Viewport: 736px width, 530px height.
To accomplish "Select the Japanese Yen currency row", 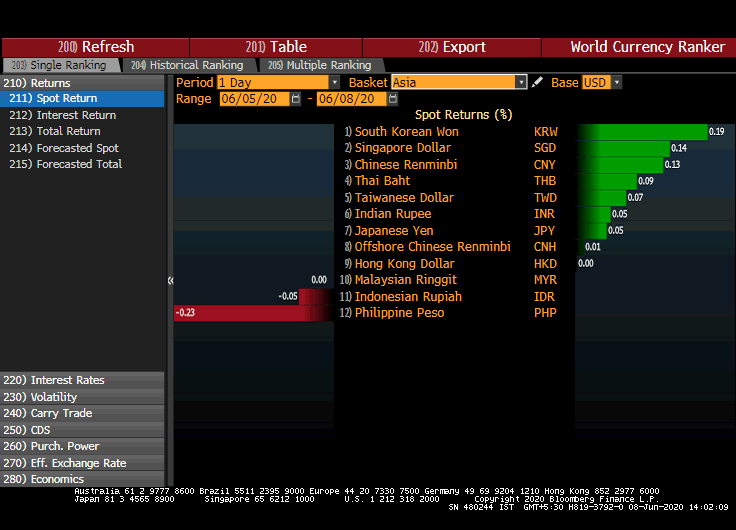I will tap(392, 231).
